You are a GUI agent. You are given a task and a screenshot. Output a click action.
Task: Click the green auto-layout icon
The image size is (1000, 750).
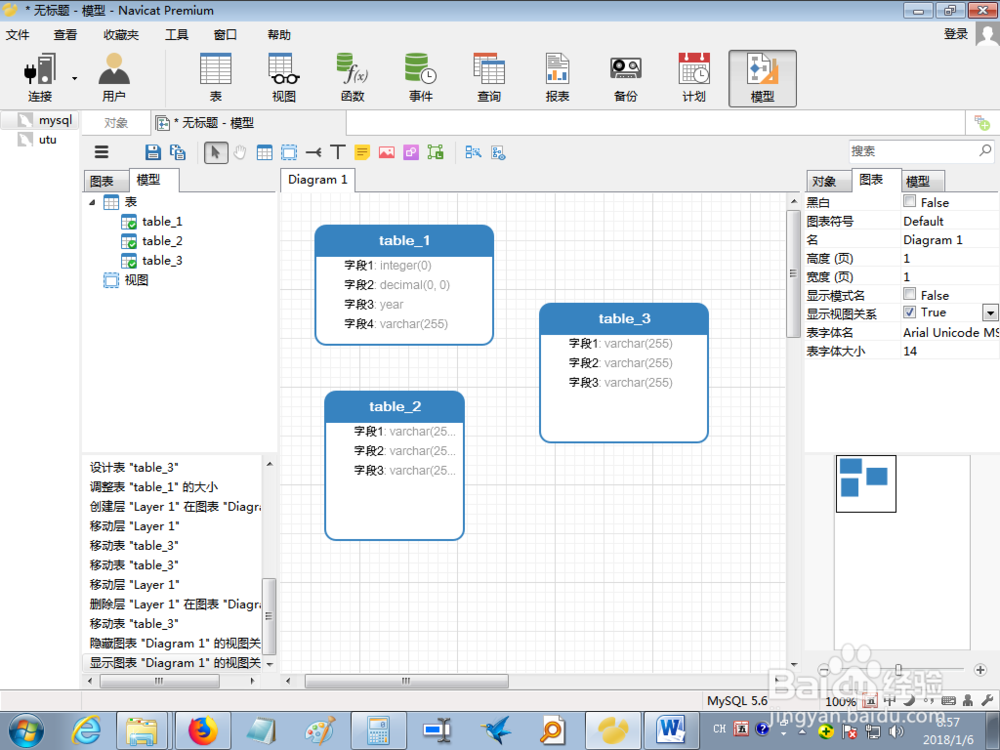click(x=436, y=152)
